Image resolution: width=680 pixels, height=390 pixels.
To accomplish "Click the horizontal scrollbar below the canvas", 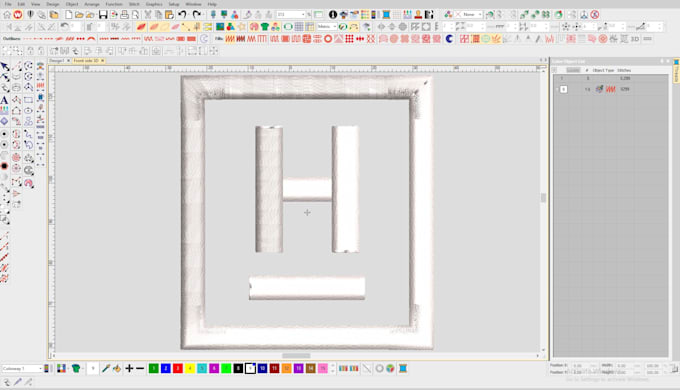I will [296, 356].
